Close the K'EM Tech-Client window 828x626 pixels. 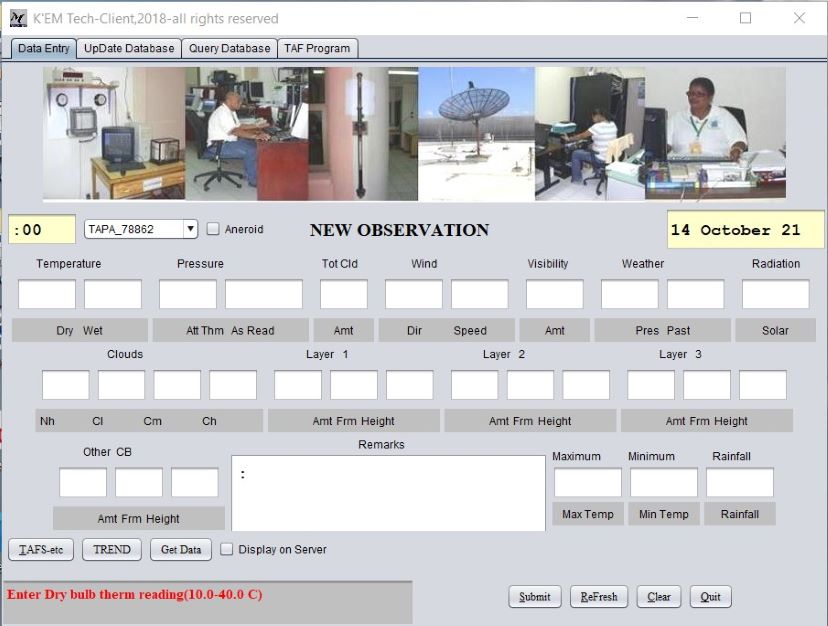(799, 18)
